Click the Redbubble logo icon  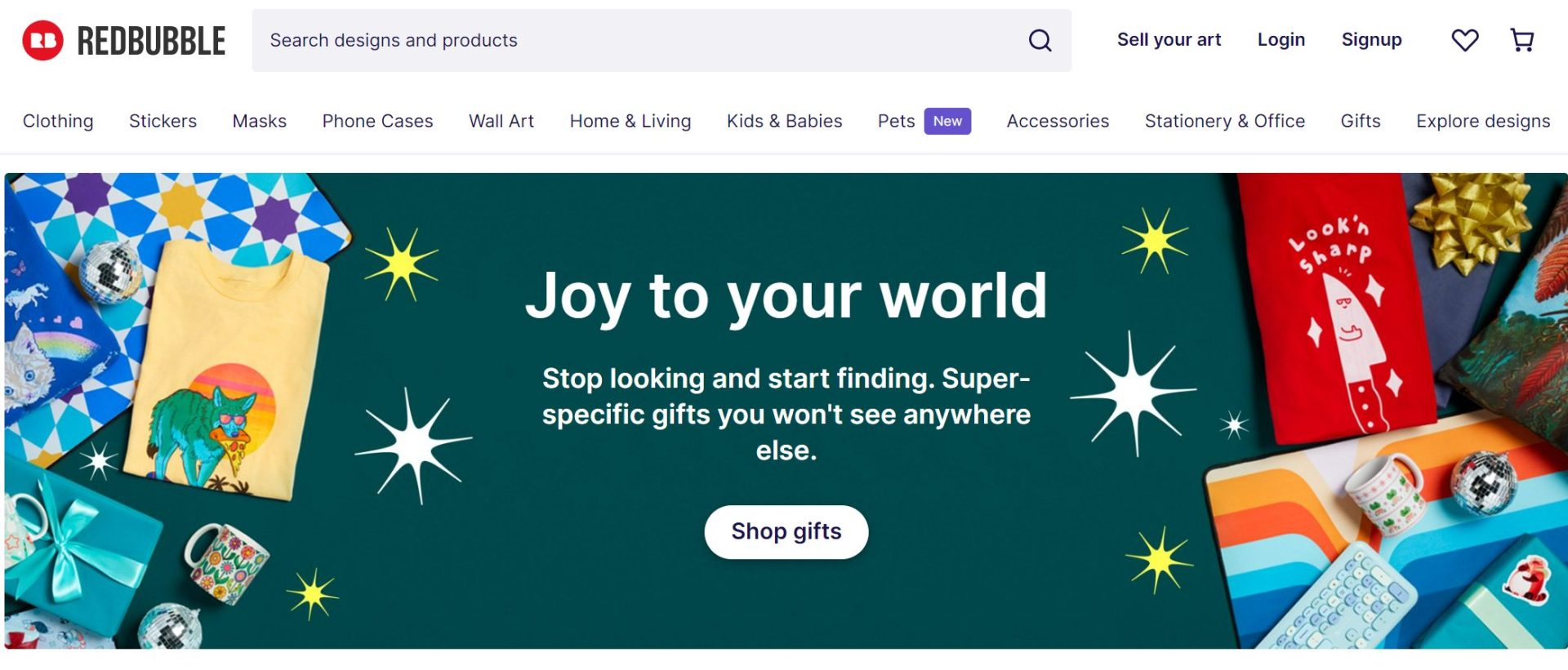pyautogui.click(x=43, y=41)
